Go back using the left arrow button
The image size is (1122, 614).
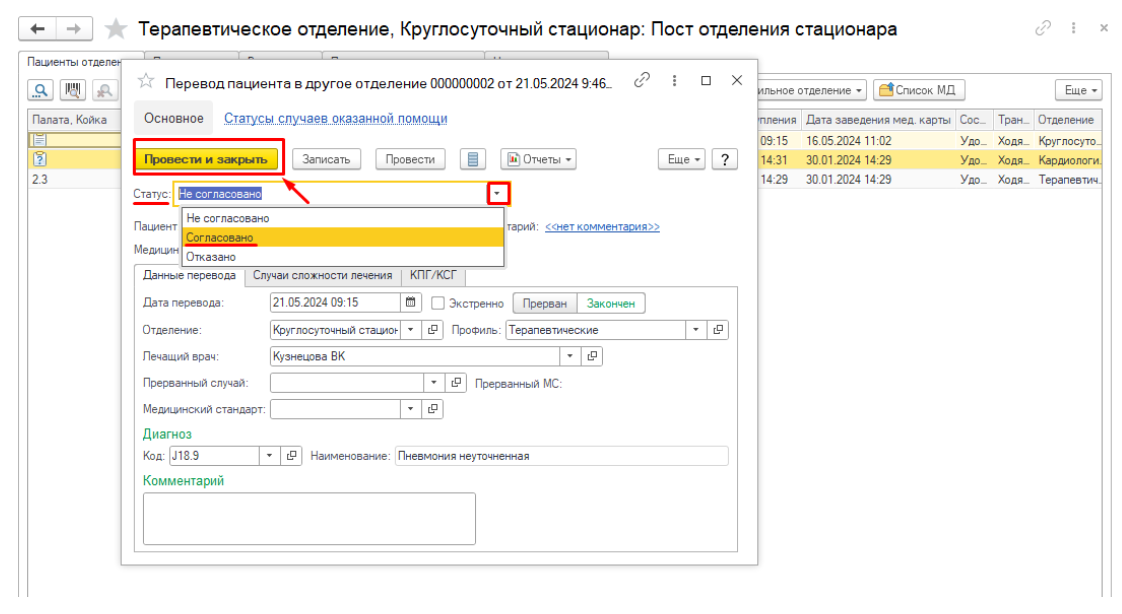tap(37, 29)
